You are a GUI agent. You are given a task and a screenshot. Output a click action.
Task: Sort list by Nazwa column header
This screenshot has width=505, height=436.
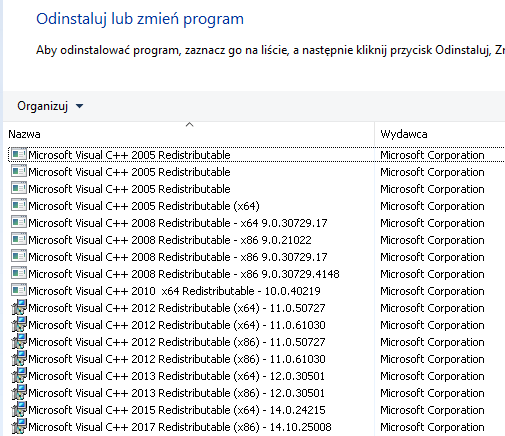coord(24,134)
